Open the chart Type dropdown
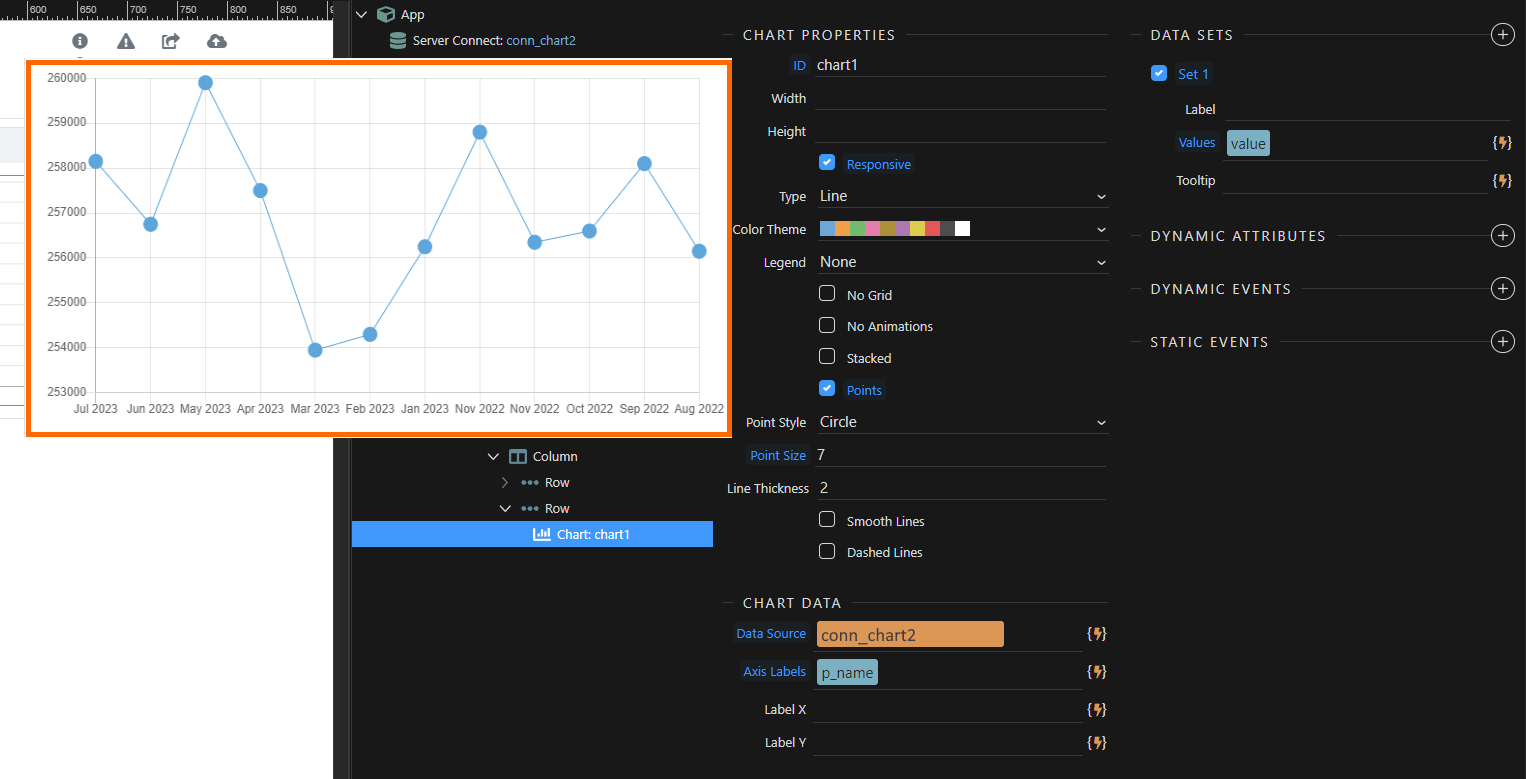This screenshot has height=779, width=1526. click(x=961, y=196)
